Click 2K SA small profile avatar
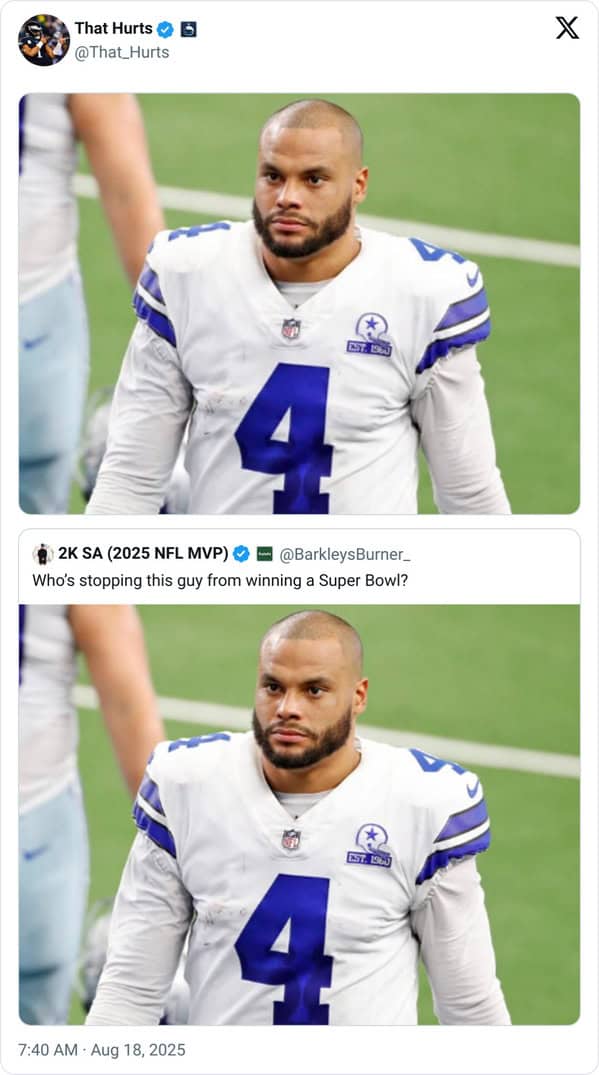Image resolution: width=599 pixels, height=1075 pixels. click(x=42, y=554)
